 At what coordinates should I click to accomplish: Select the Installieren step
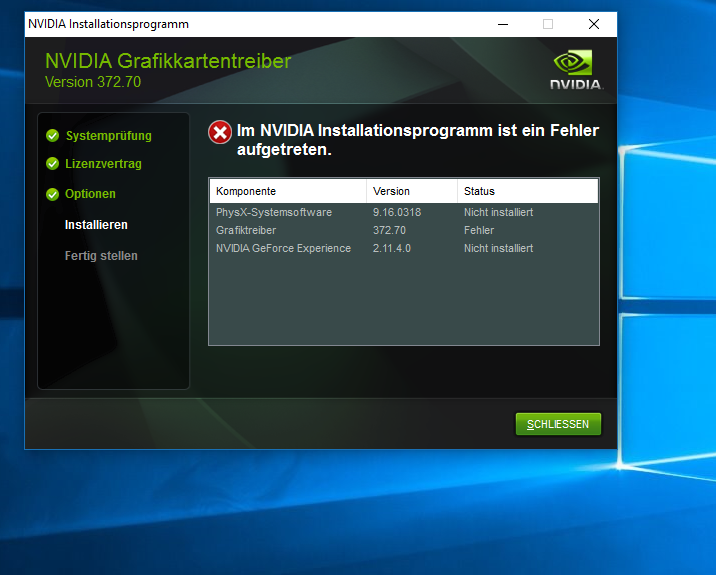pyautogui.click(x=96, y=225)
